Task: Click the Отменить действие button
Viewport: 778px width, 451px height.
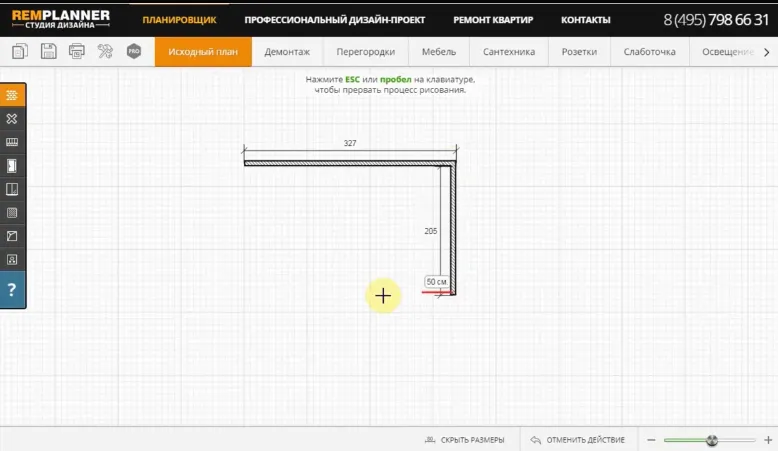Action: (578, 440)
